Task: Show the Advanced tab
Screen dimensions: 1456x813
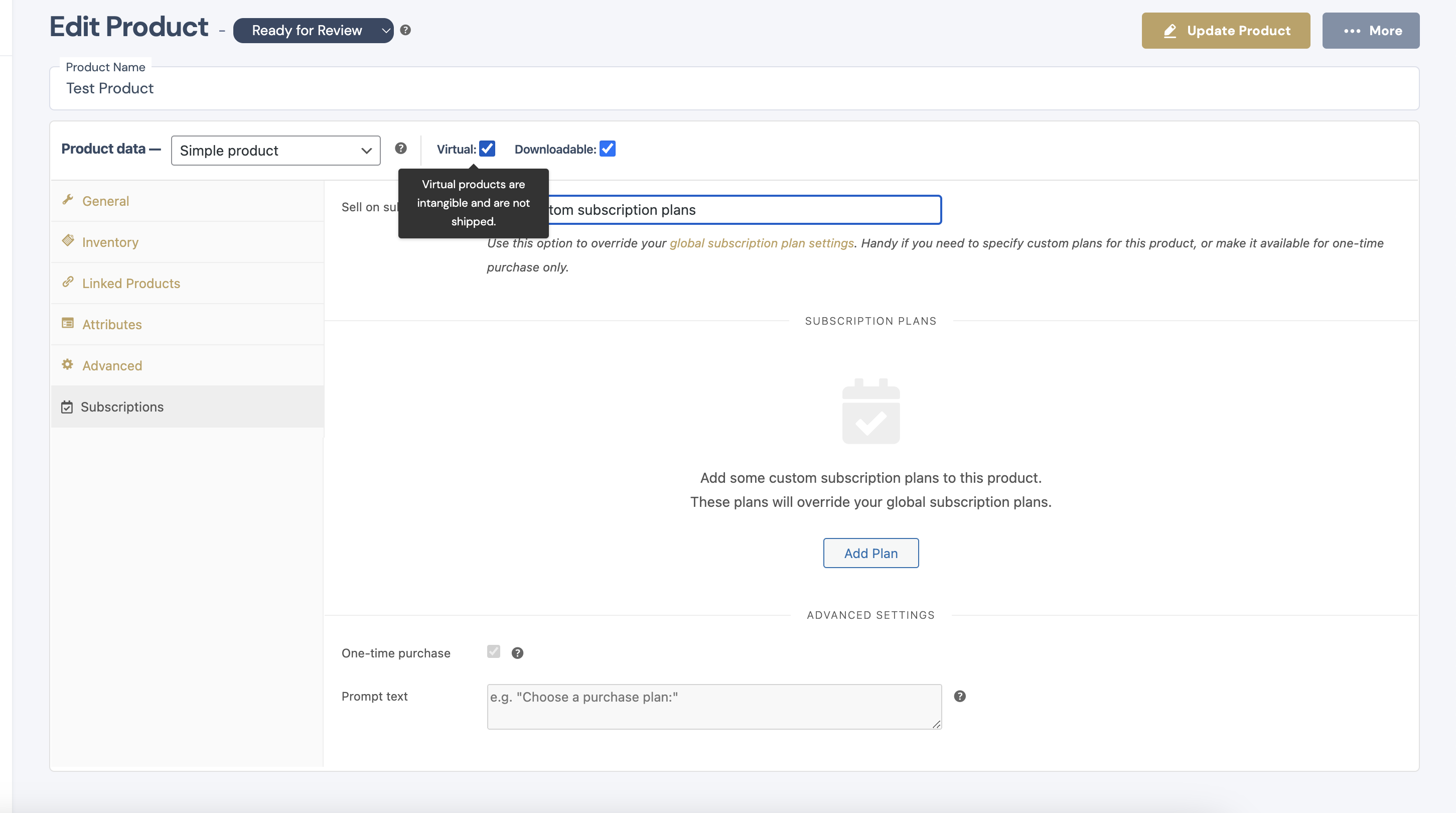Action: click(x=187, y=366)
